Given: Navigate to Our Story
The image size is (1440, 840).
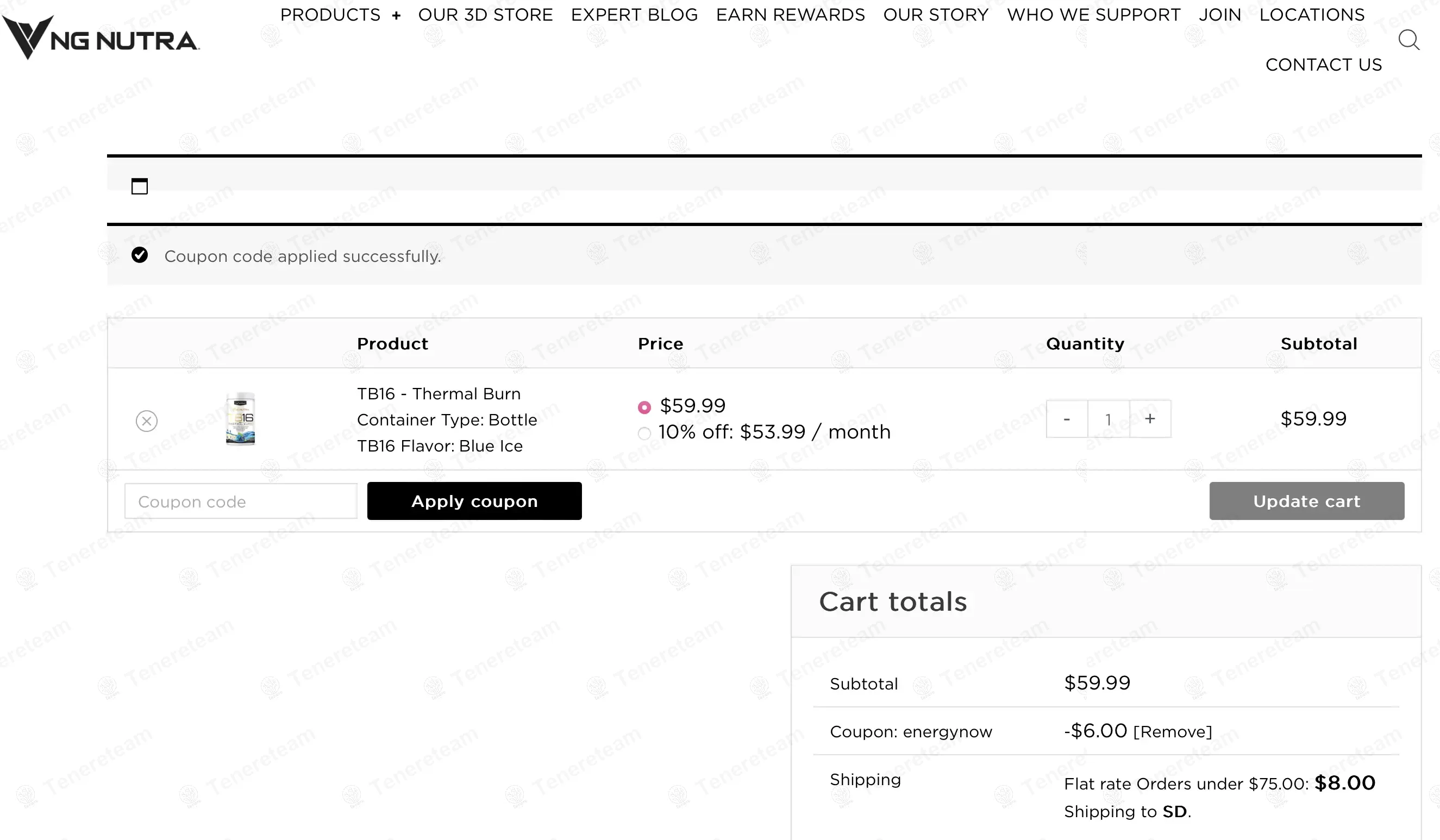Looking at the screenshot, I should [x=936, y=15].
